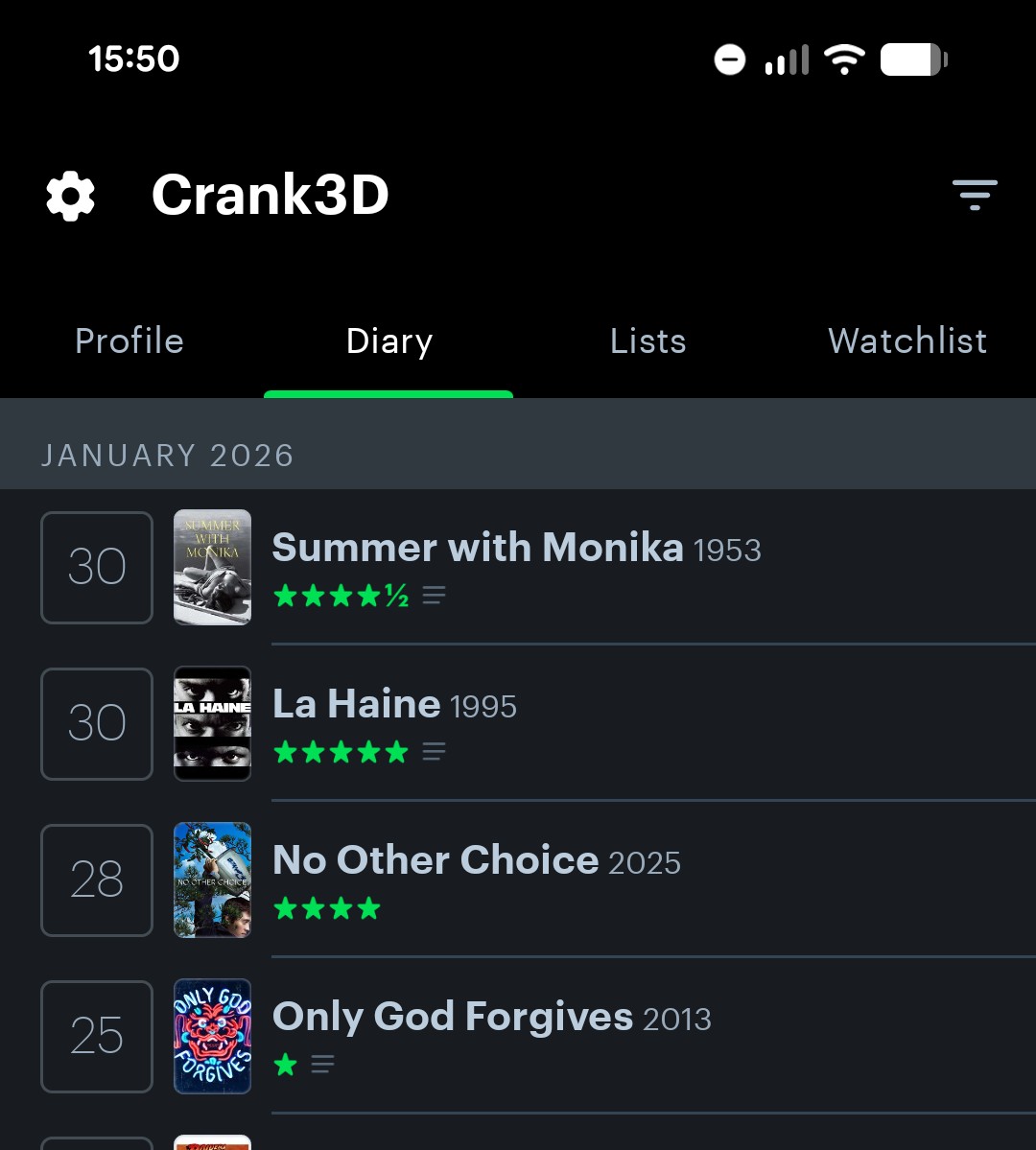1036x1150 pixels.
Task: Tap the Do Not Disturb status icon
Action: click(x=730, y=60)
